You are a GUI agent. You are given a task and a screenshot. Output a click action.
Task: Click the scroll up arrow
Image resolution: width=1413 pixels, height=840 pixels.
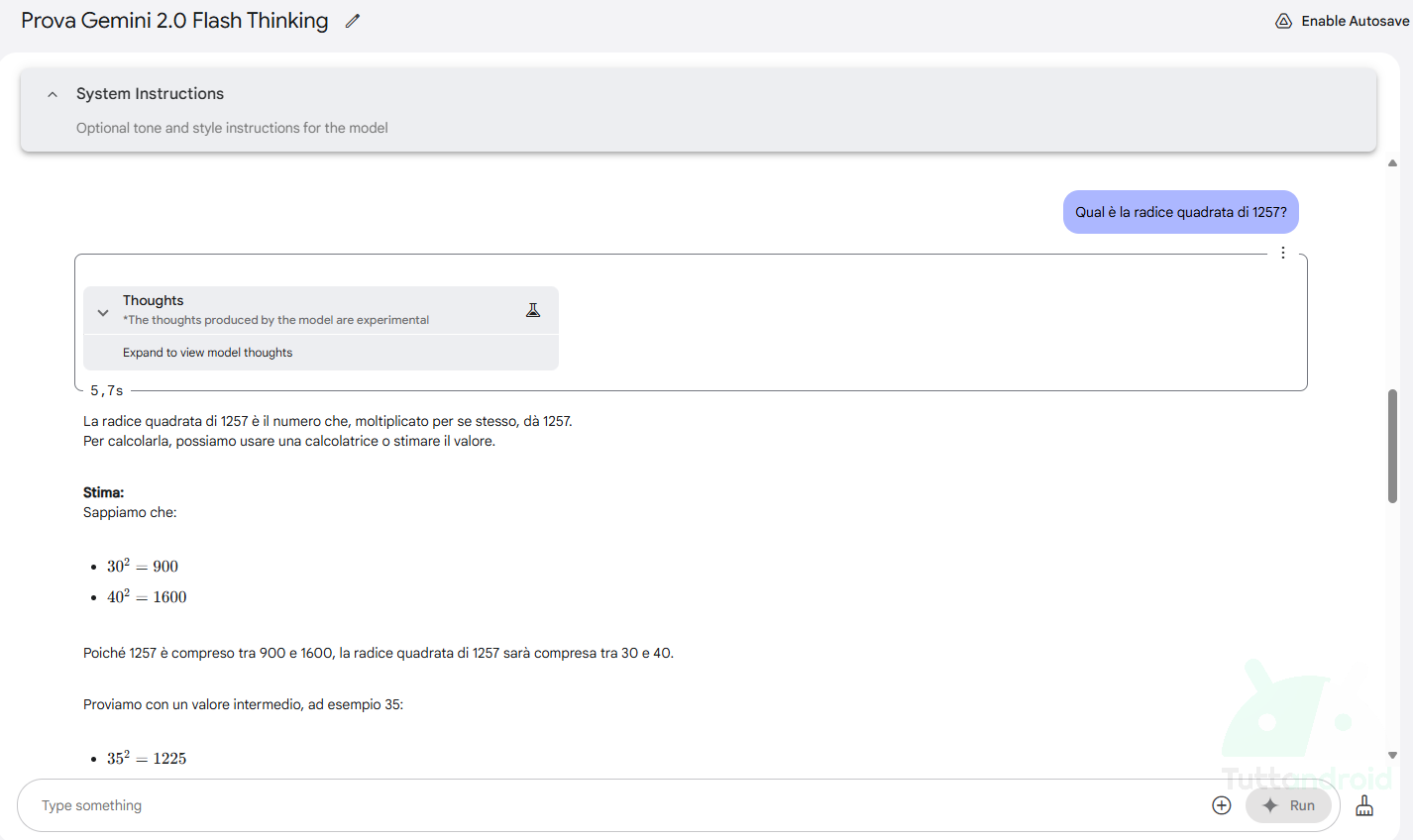tap(1392, 163)
